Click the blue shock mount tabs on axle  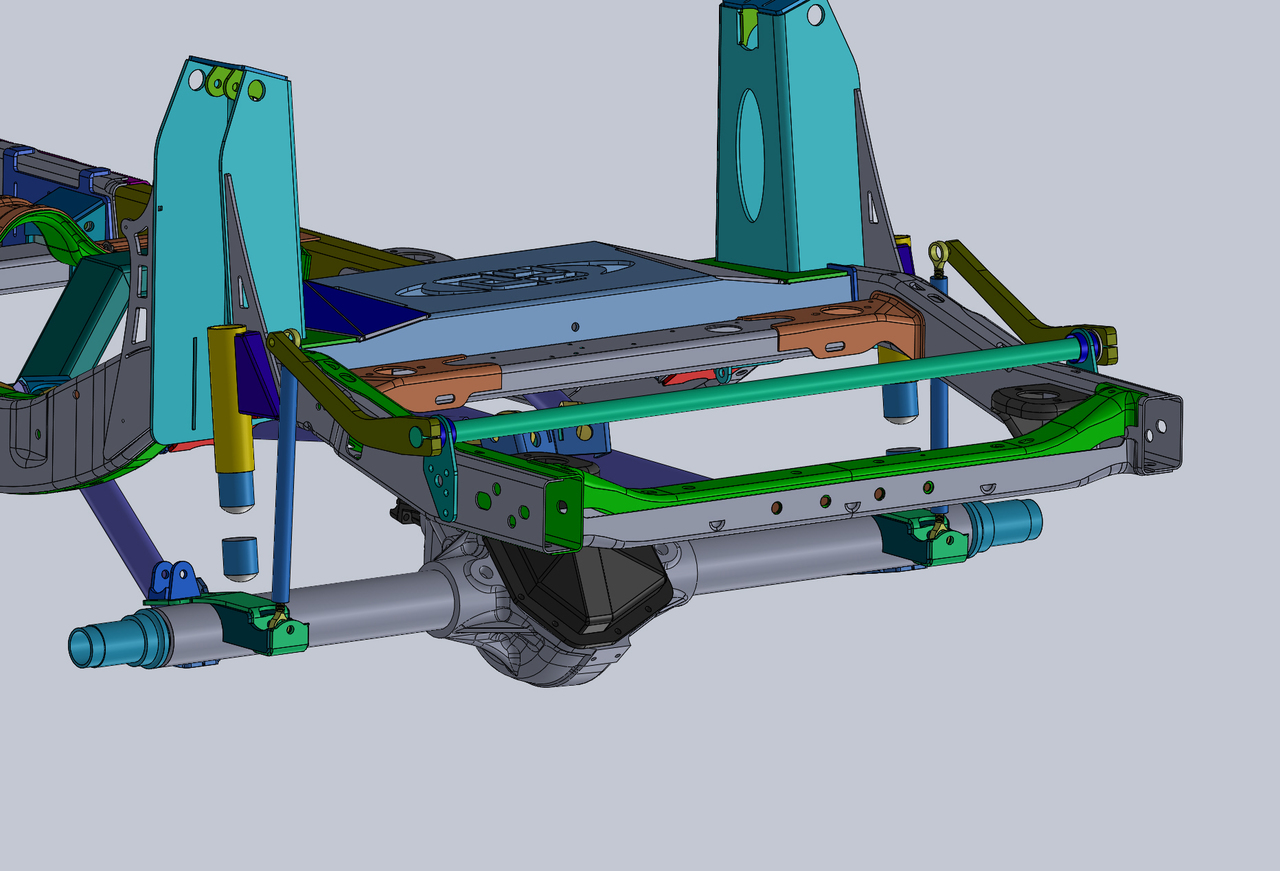(173, 580)
